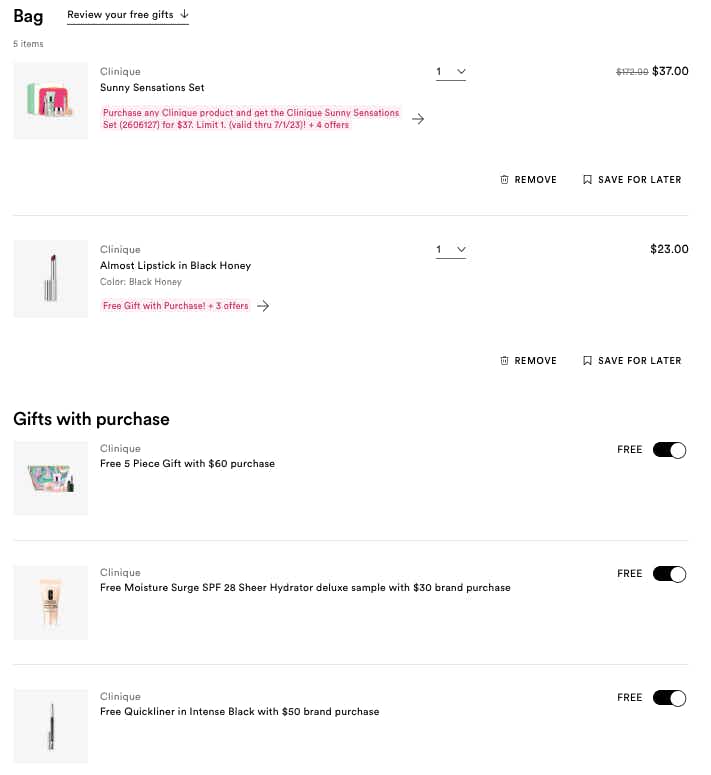Open quantity dropdown for Sunny Sensations Set
711x775 pixels.
click(x=451, y=72)
